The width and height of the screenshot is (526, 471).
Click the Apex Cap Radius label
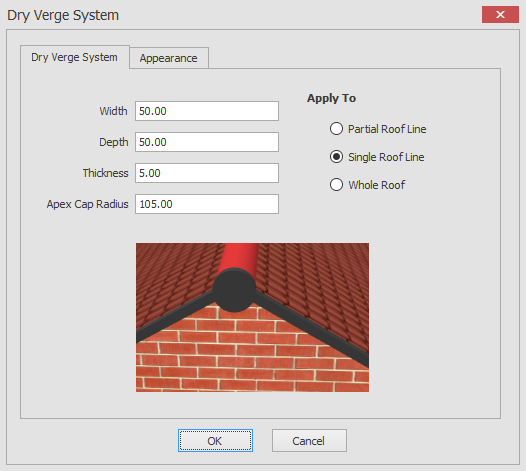[x=88, y=204]
